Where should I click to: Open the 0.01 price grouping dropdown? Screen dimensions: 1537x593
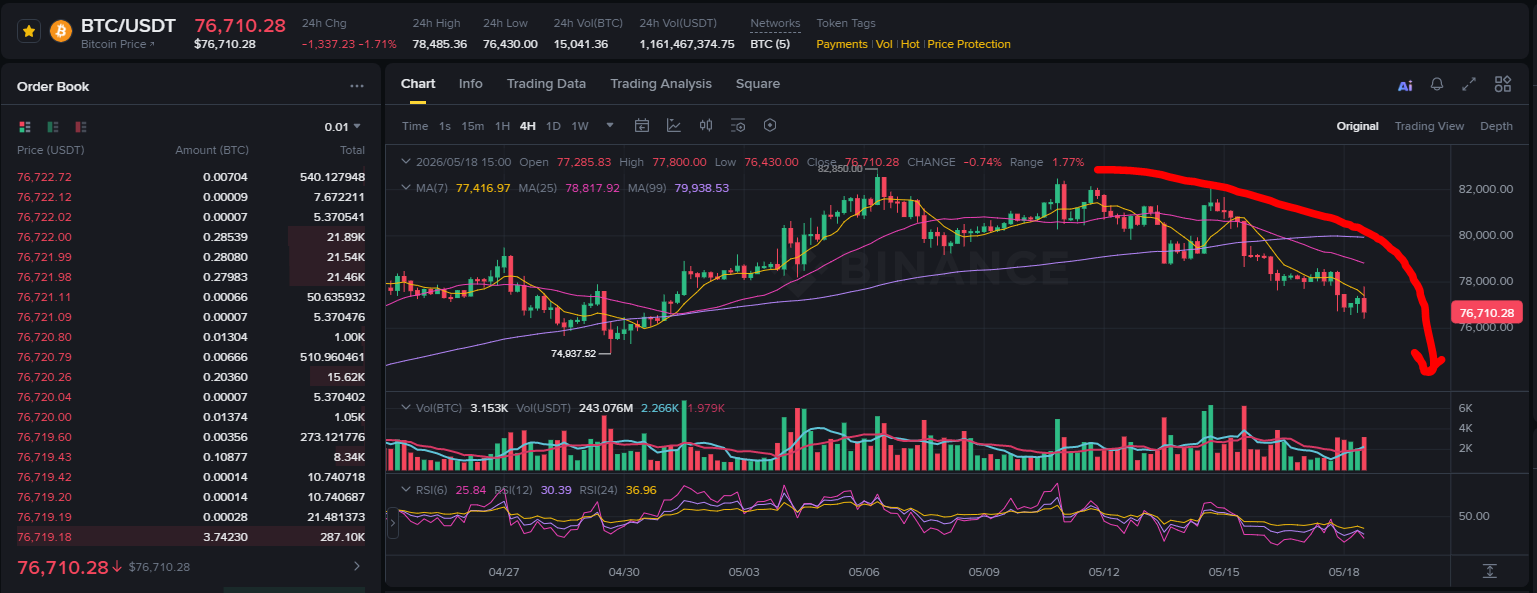343,127
